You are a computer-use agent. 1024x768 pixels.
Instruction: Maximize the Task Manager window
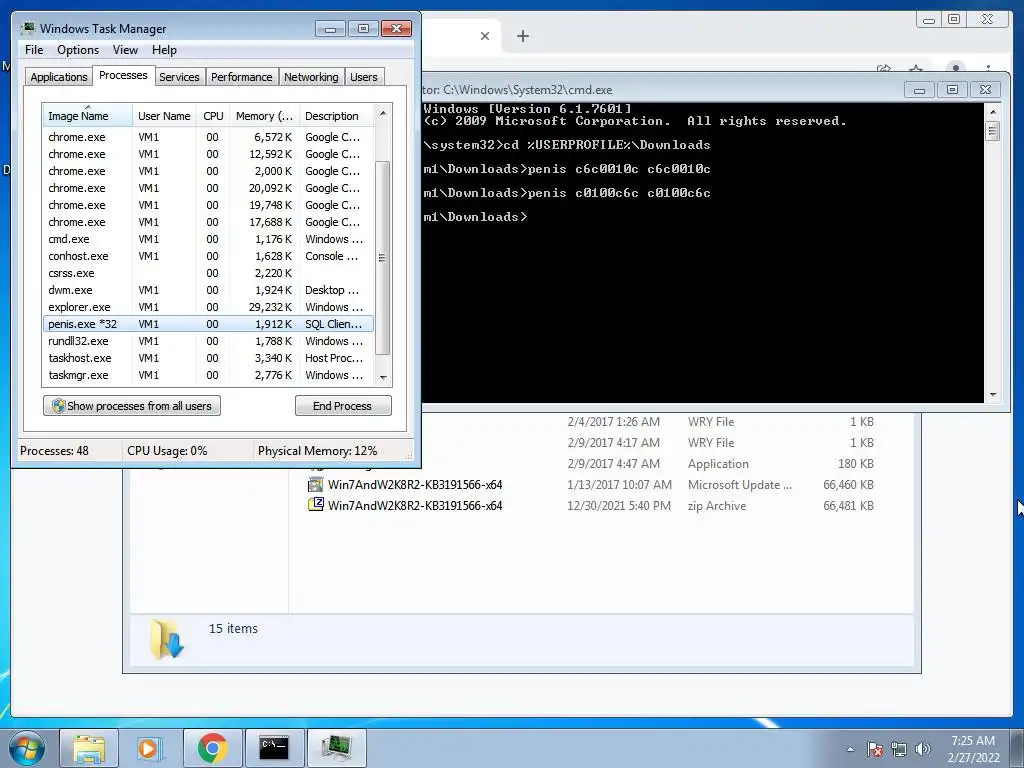[363, 28]
